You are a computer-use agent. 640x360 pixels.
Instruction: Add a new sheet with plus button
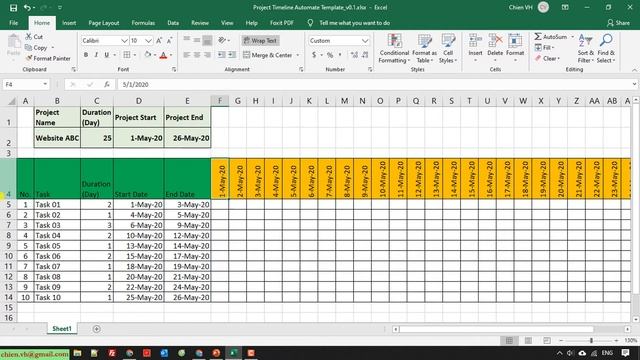[x=96, y=329]
